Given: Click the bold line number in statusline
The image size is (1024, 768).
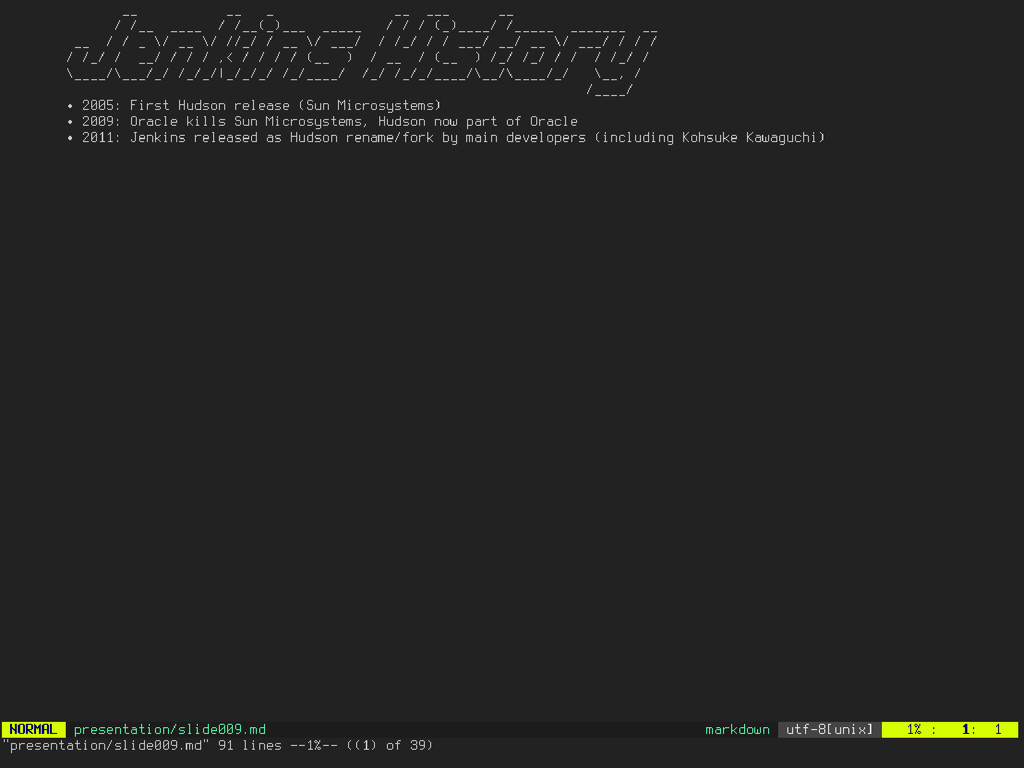Looking at the screenshot, I should (965, 729).
